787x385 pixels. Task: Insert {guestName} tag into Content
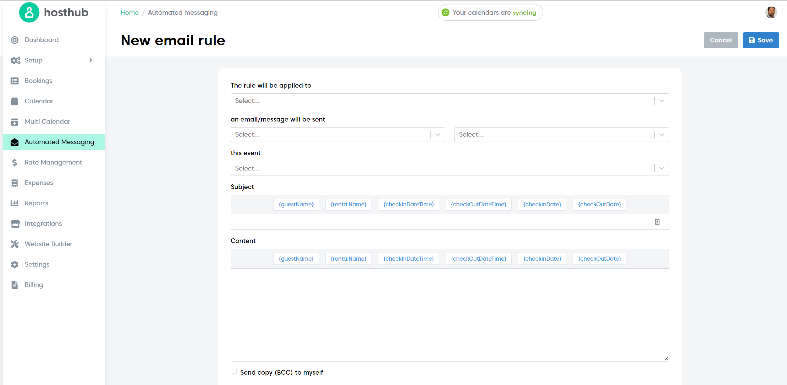(x=296, y=259)
